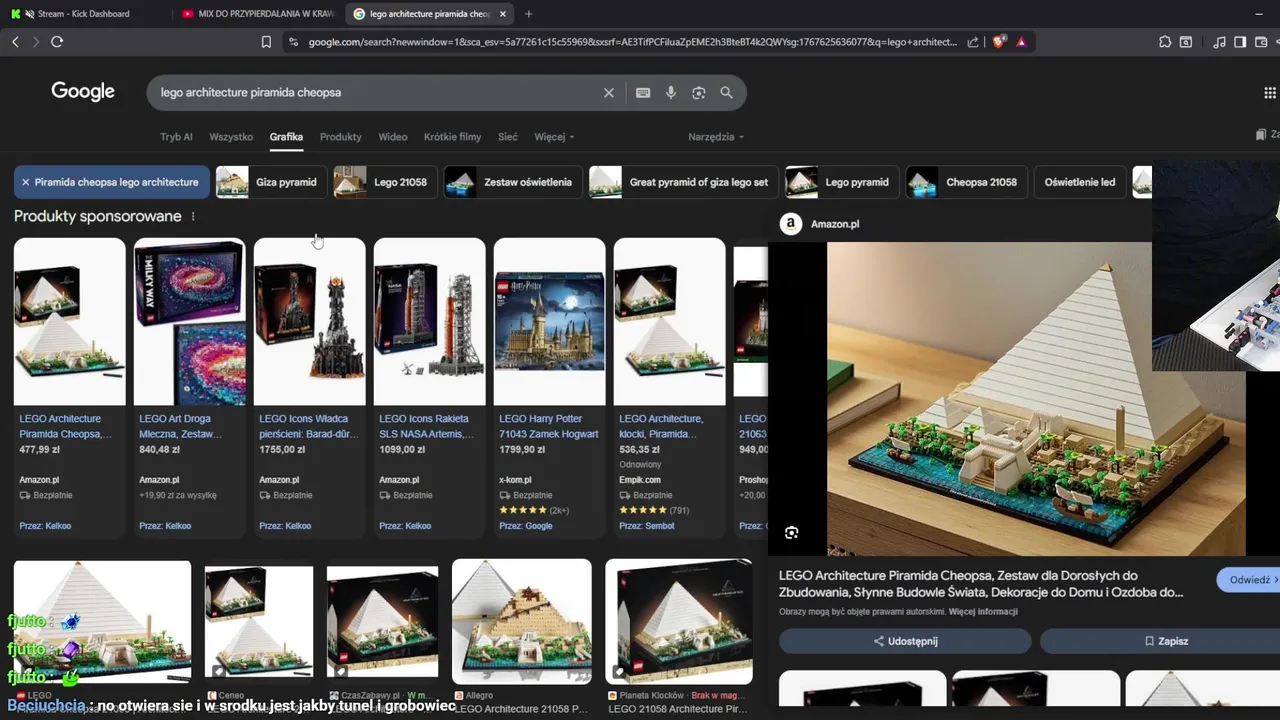Open the Więcej informacji link
The width and height of the screenshot is (1280, 720).
point(983,612)
